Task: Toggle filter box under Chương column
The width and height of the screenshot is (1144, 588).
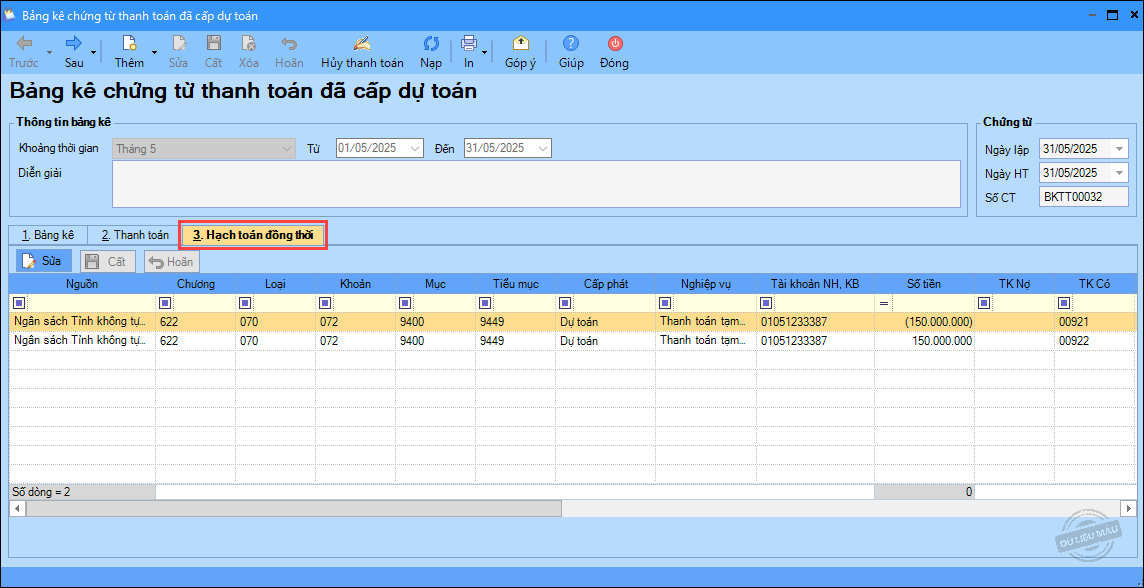Action: pos(165,303)
